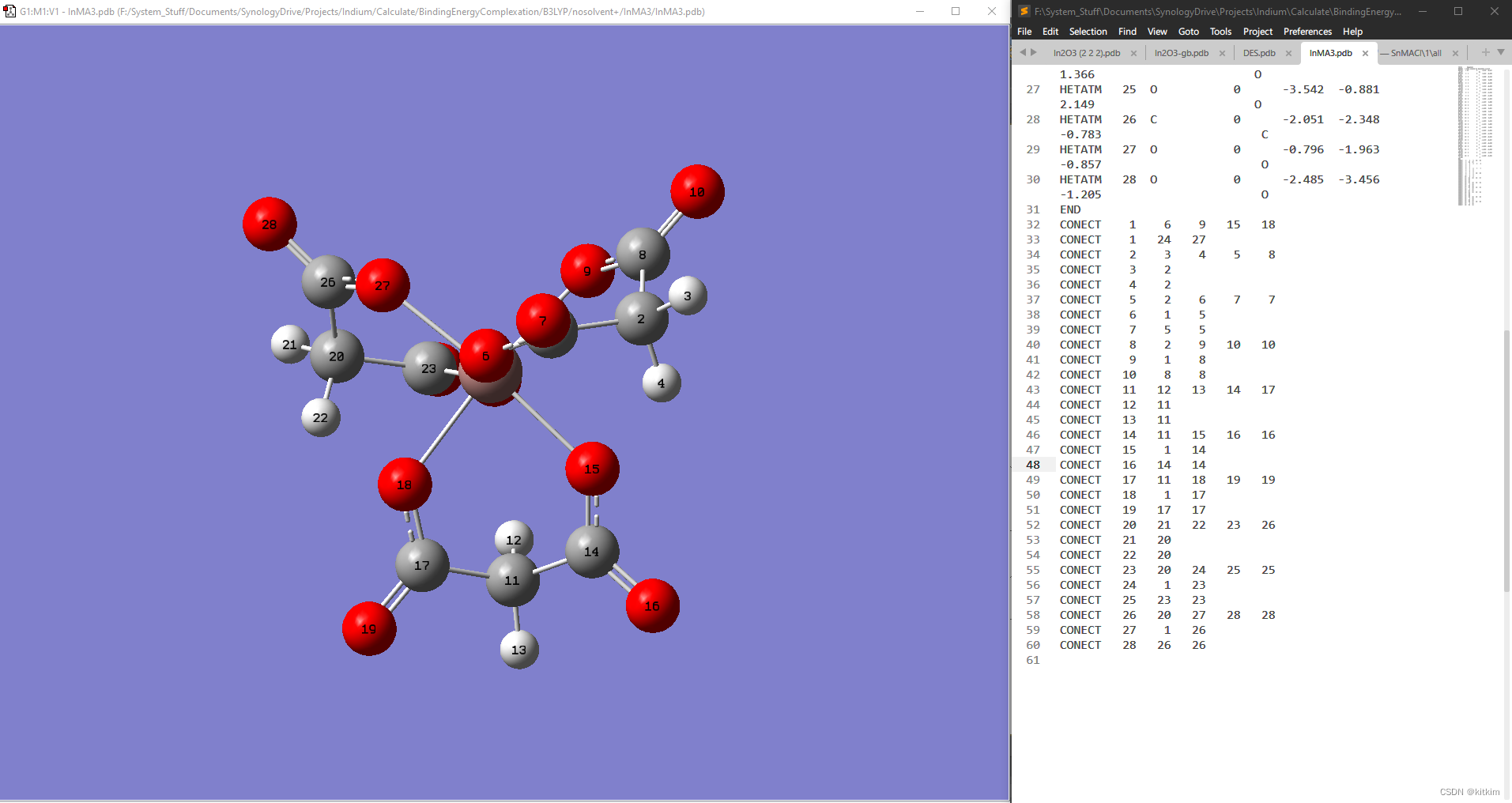Close the DES.pdb tab
This screenshot has width=1512, height=803.
[1288, 54]
